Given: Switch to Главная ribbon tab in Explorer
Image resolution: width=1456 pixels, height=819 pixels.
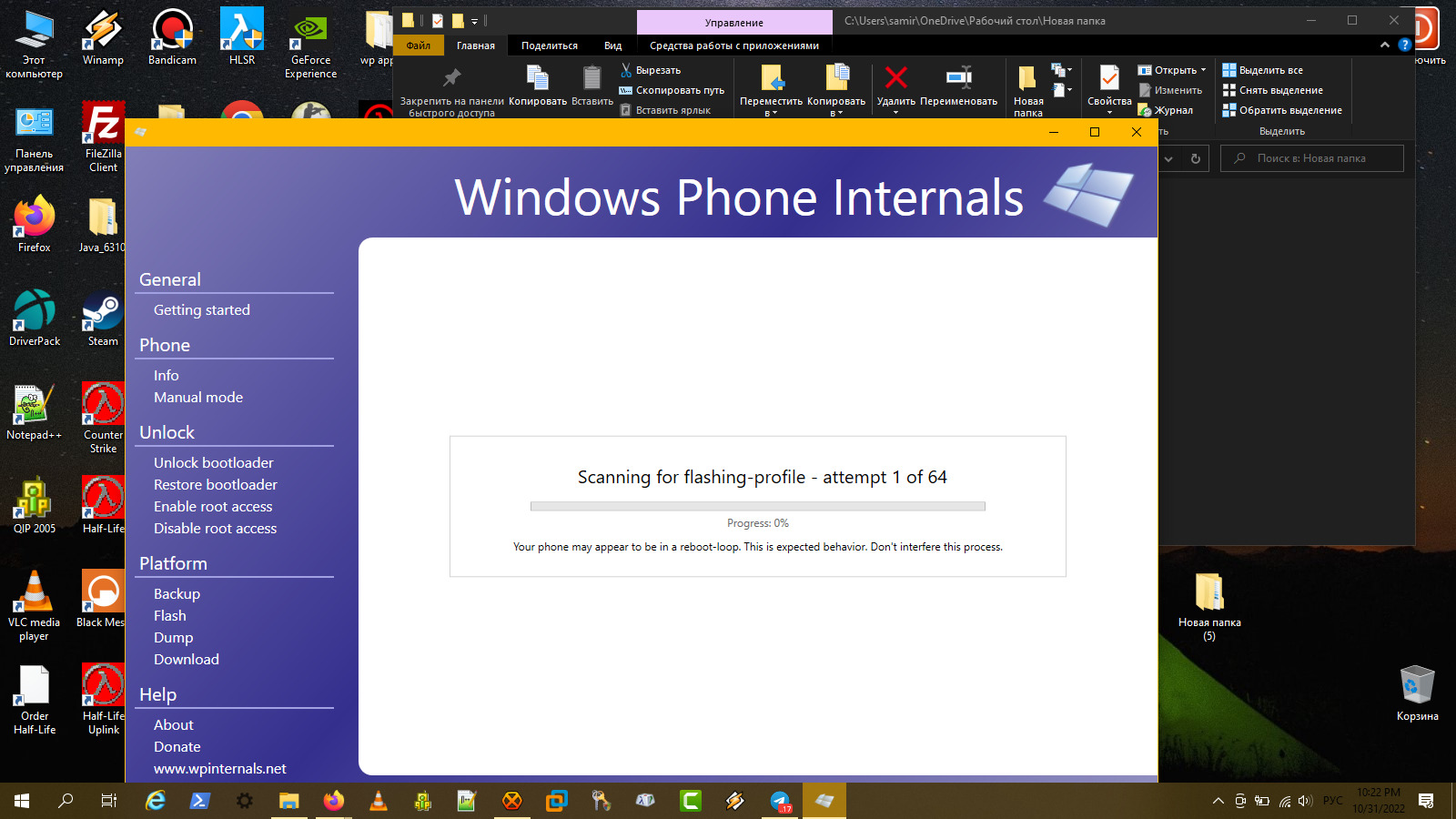Looking at the screenshot, I should 476,45.
